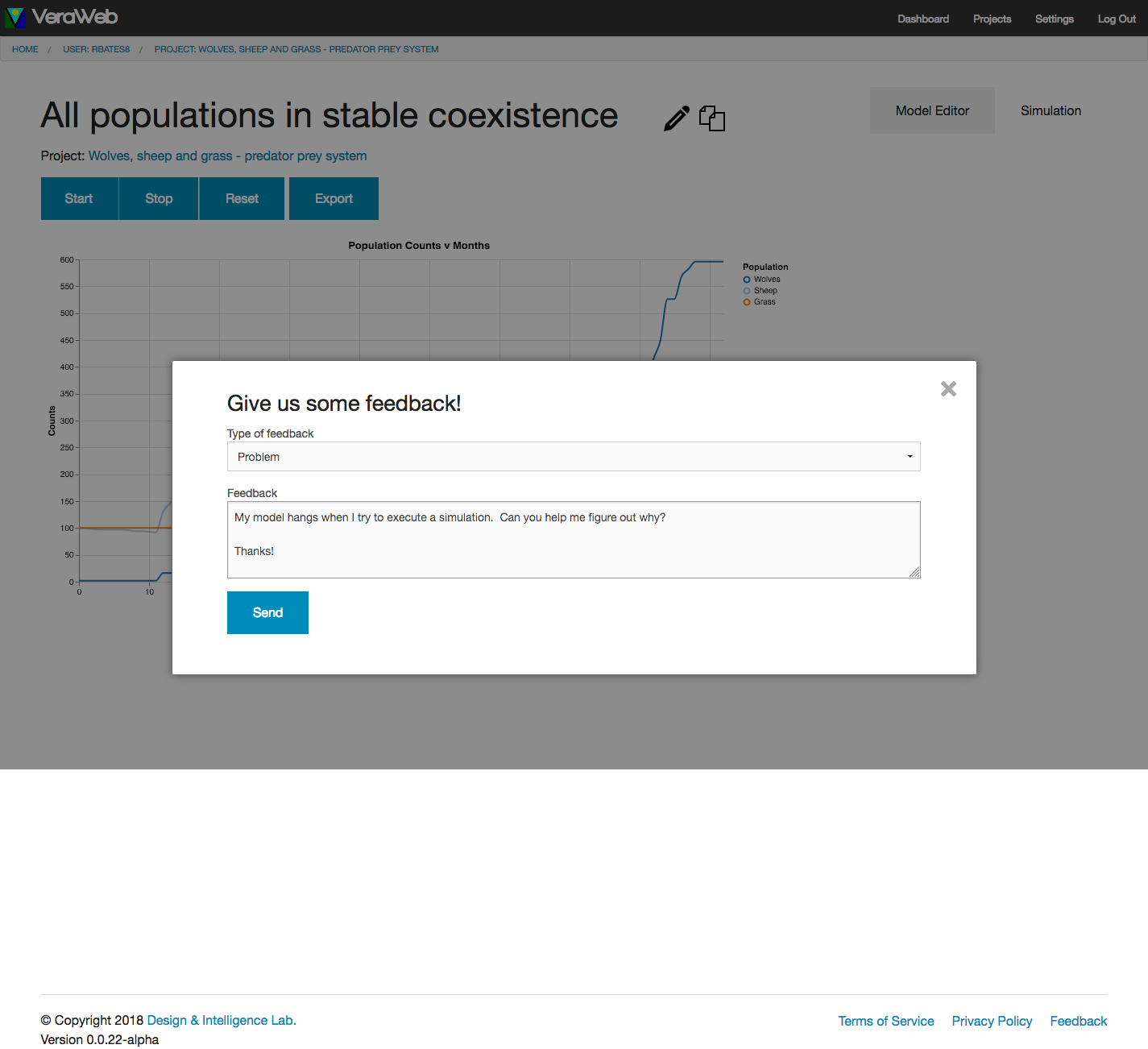Go to Settings in navigation bar
Viewport: 1148px width, 1049px height.
pyautogui.click(x=1054, y=19)
